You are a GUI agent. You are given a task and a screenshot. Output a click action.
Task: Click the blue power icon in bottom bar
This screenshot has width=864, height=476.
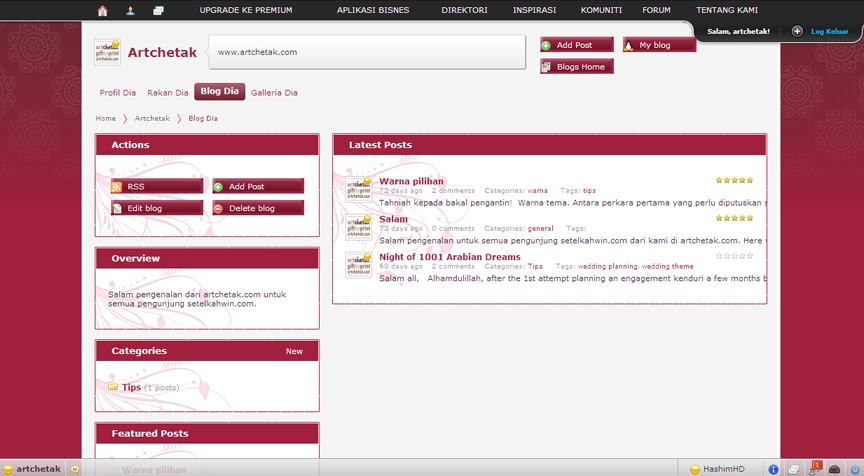click(854, 469)
